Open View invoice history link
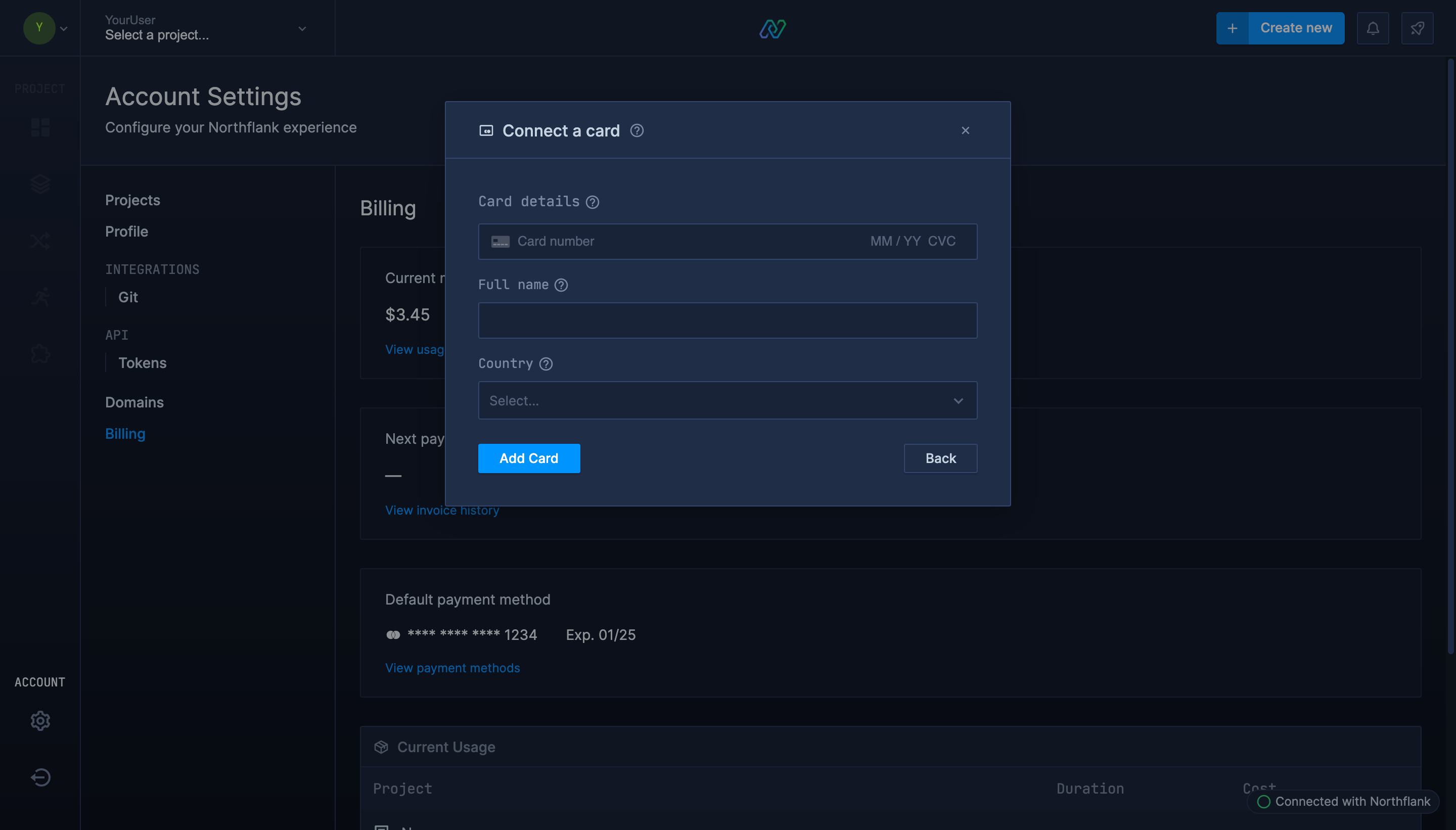Viewport: 1456px width, 830px height. tap(442, 510)
